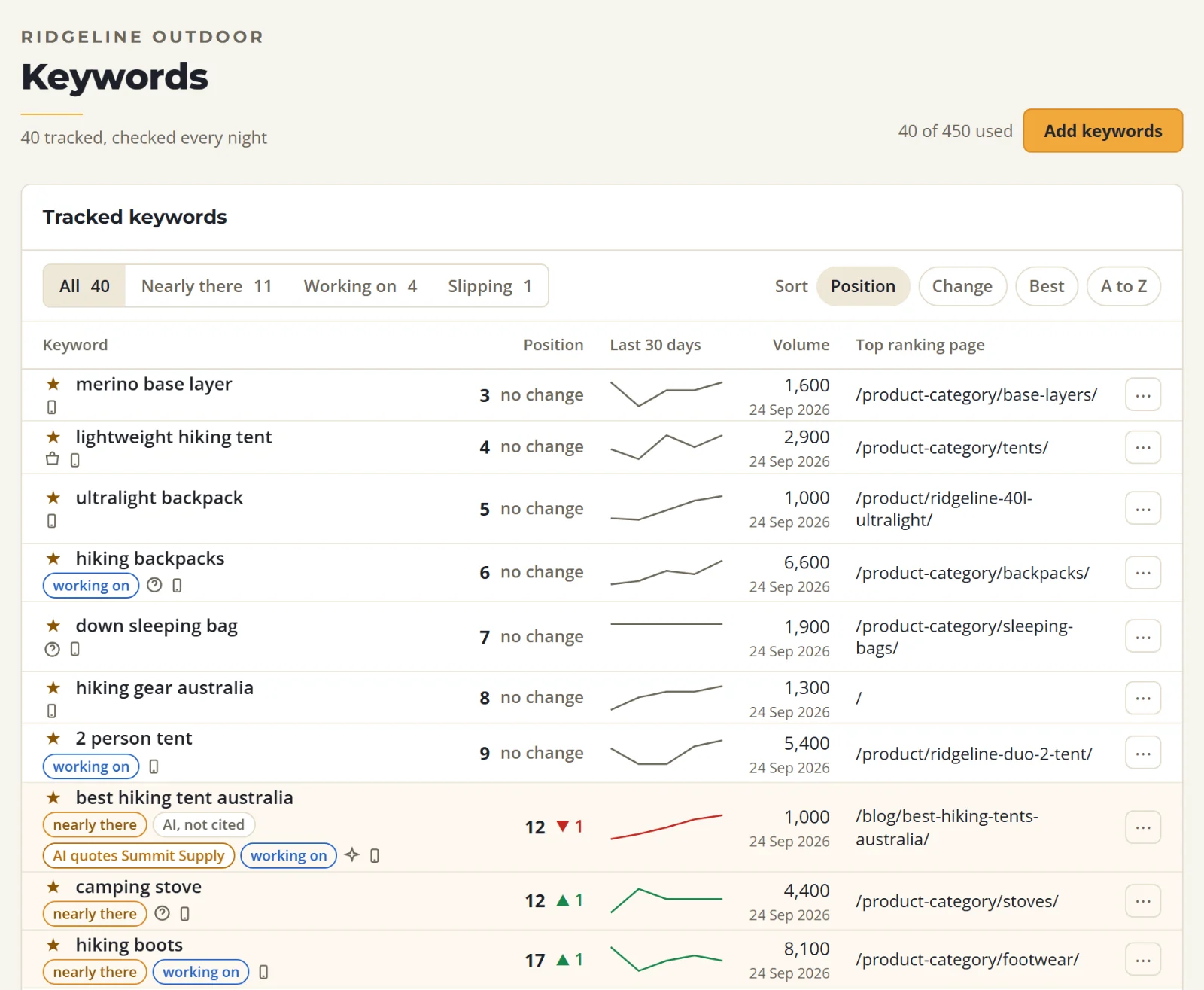This screenshot has height=990, width=1204.
Task: Click working on tag for 2 person tent
Action: tap(91, 766)
